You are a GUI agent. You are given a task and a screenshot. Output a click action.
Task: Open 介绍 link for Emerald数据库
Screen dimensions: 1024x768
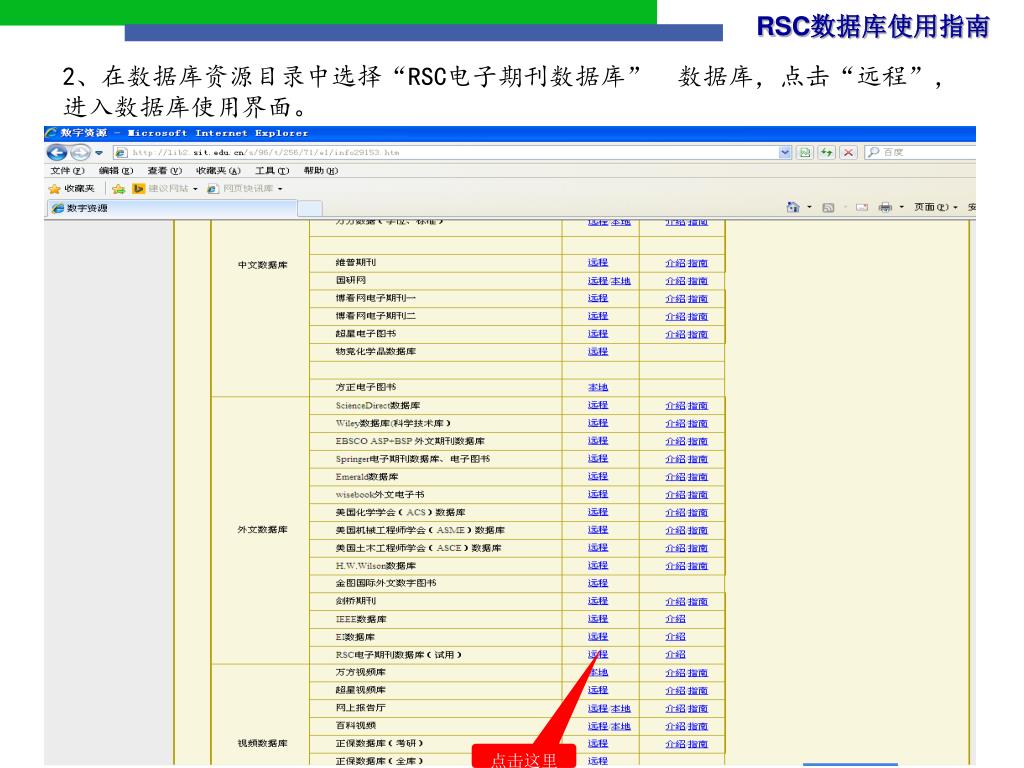click(675, 477)
